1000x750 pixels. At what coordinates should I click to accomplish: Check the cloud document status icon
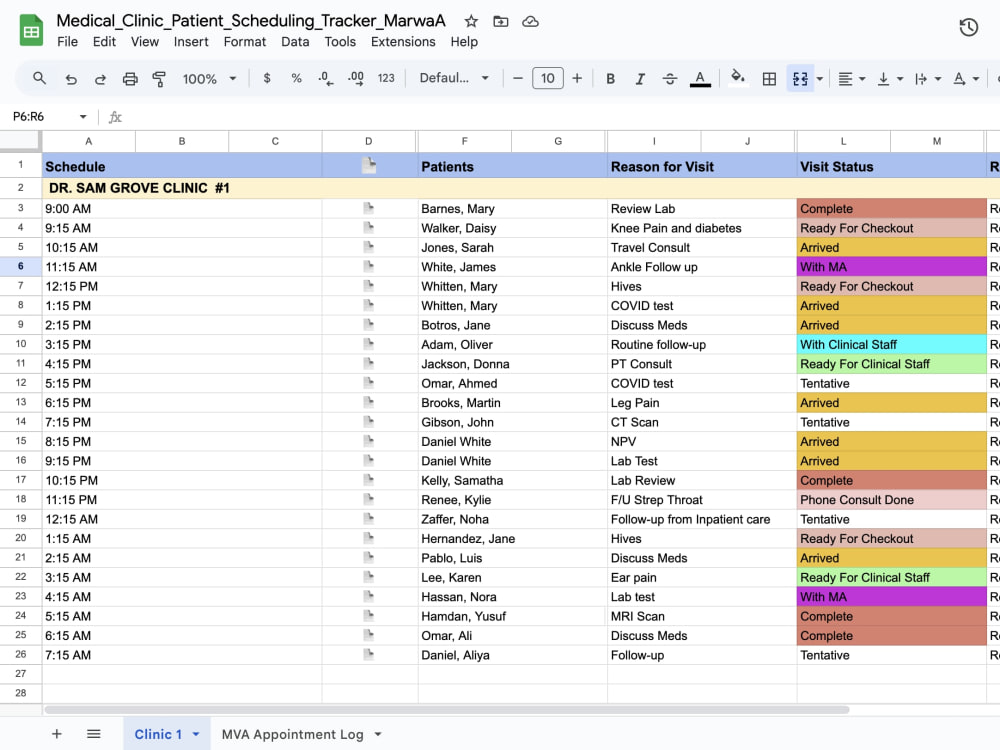[x=530, y=22]
